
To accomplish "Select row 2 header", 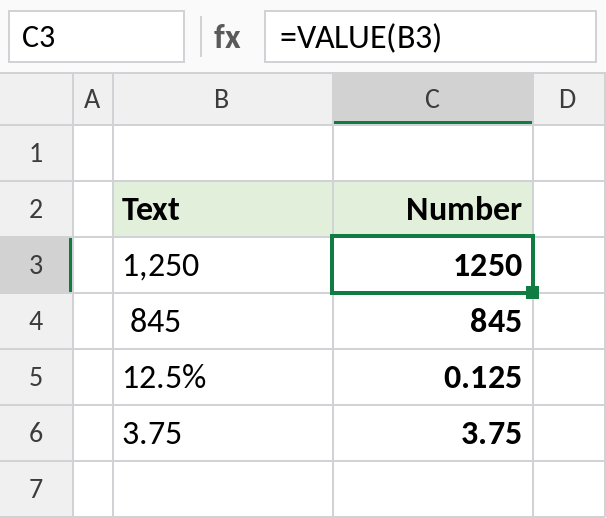I will point(36,209).
